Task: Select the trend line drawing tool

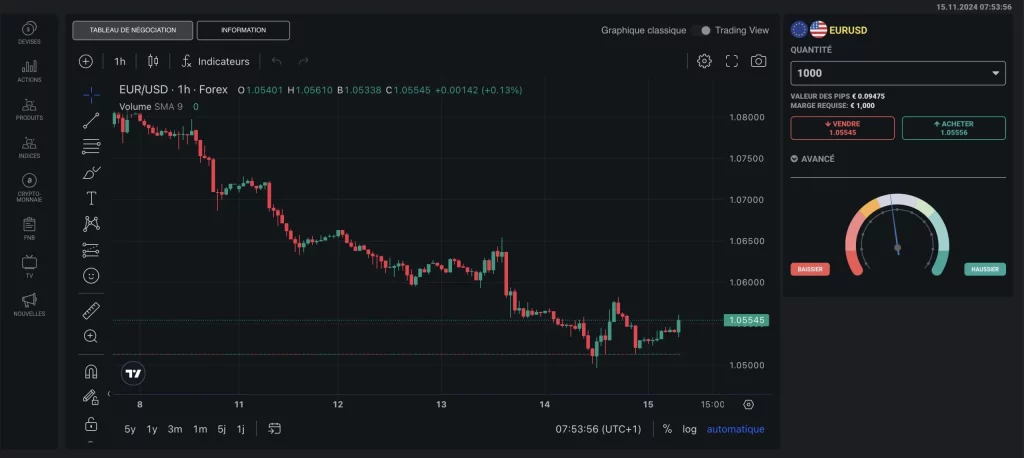Action: tap(91, 120)
